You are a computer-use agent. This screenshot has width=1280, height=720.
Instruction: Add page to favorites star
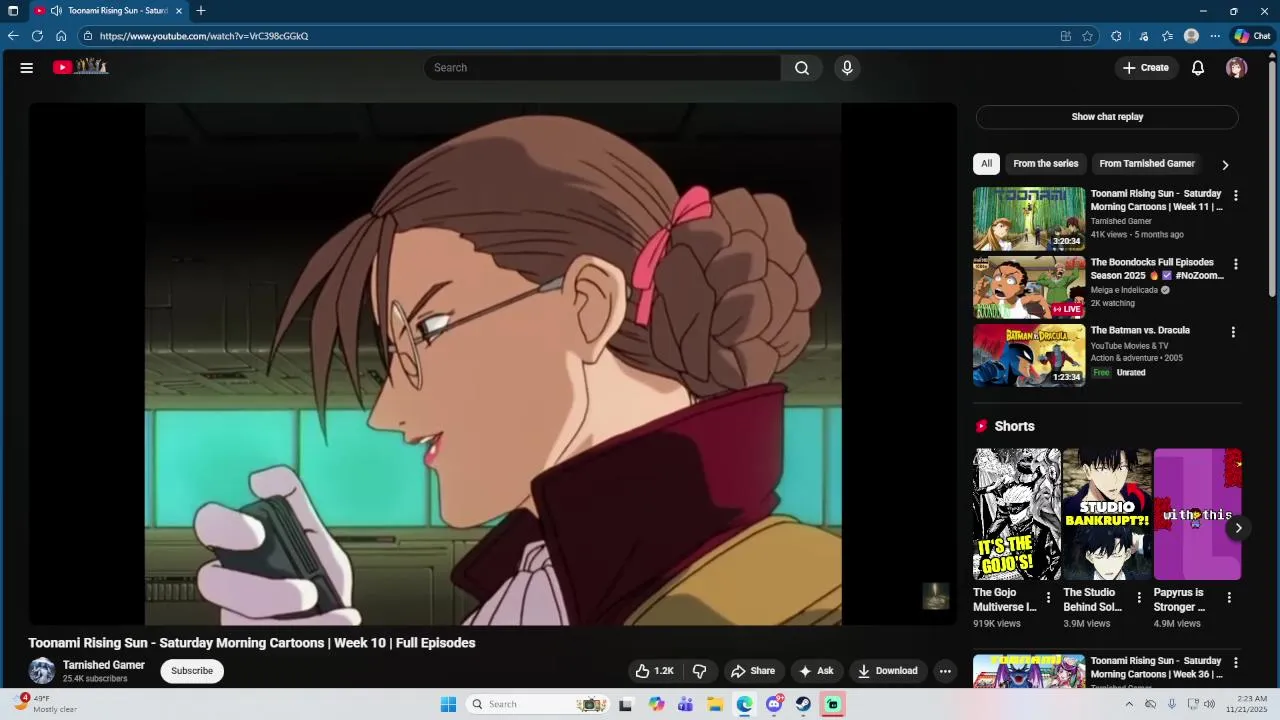(x=1087, y=36)
